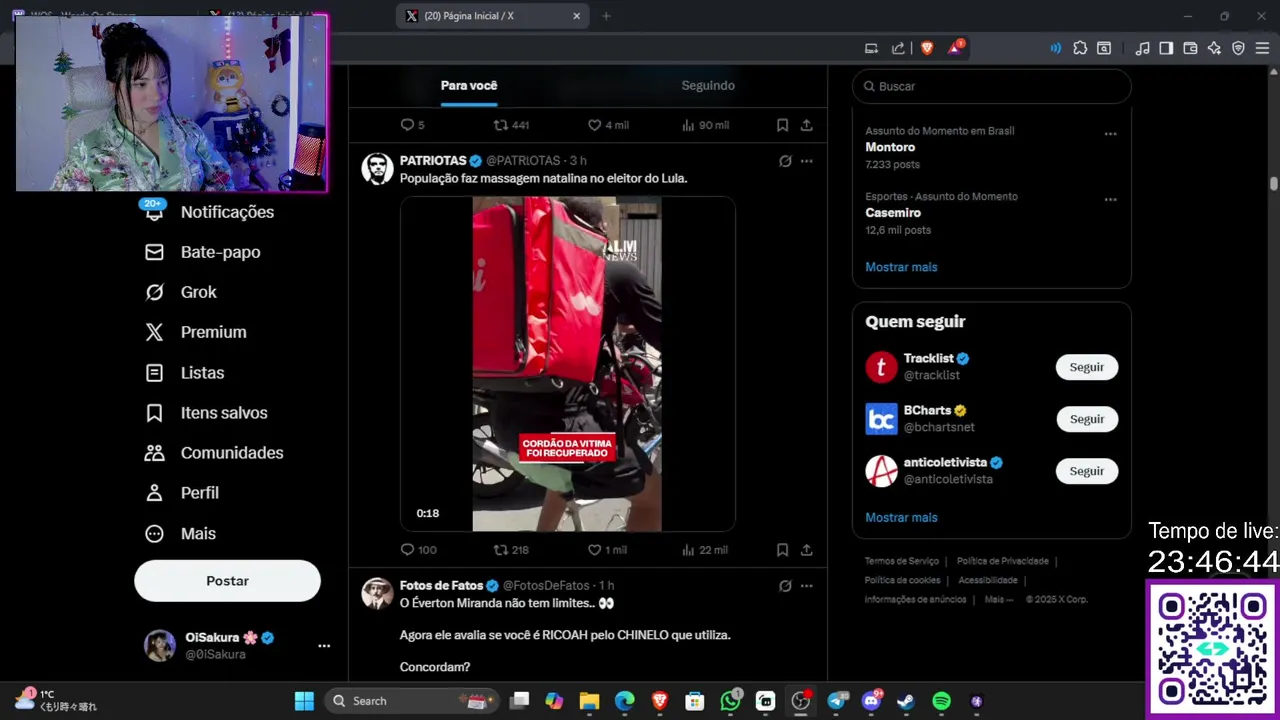Open Brave Rewards triangle icon
The width and height of the screenshot is (1280, 720).
[955, 47]
